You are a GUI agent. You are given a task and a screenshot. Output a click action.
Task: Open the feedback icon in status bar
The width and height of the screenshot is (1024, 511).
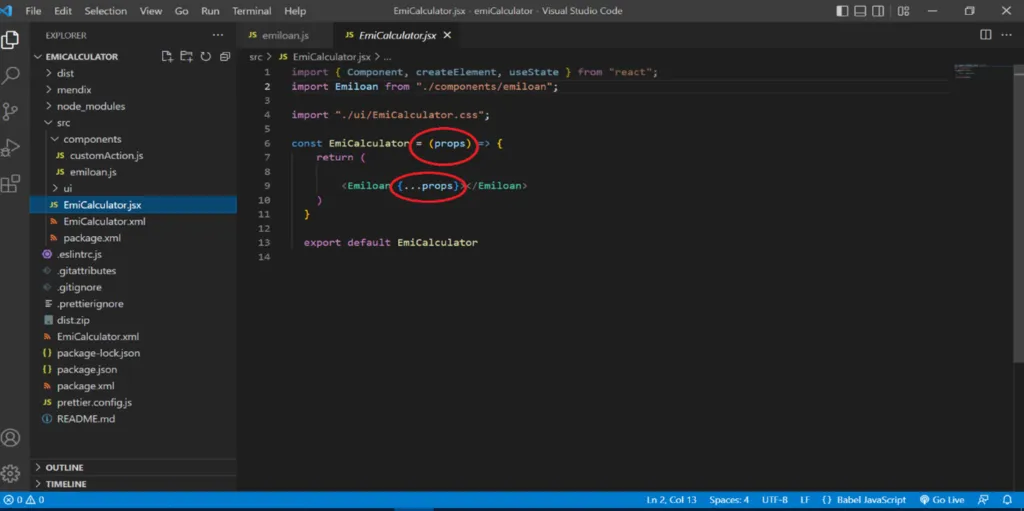coord(983,500)
